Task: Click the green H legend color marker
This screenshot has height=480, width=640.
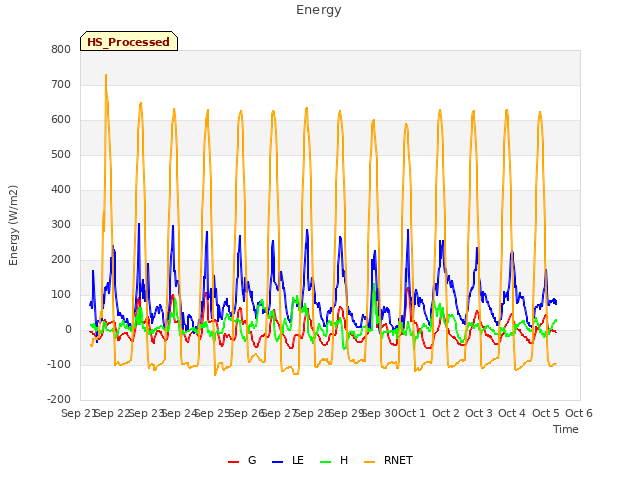Action: 326,462
